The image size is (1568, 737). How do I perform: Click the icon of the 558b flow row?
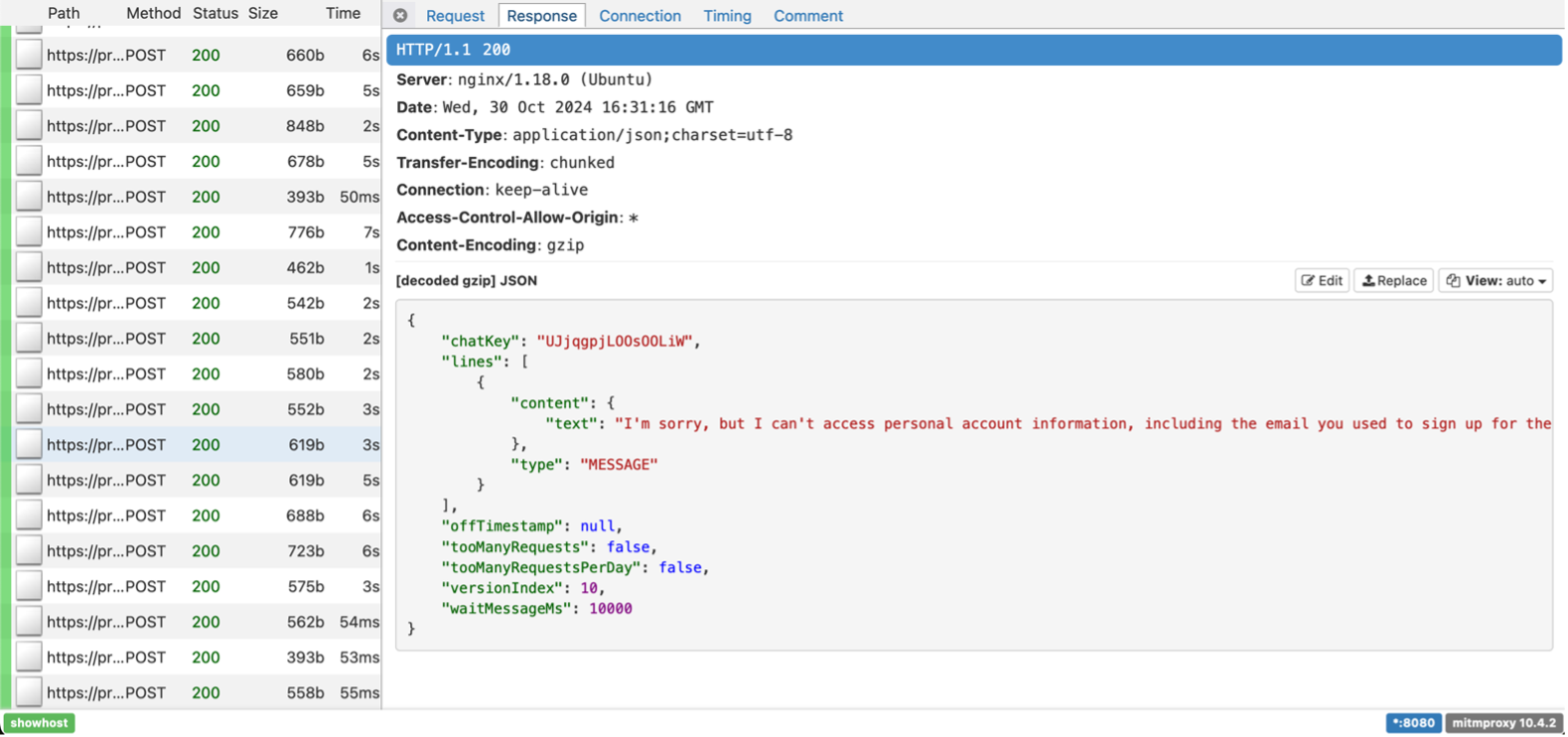click(x=29, y=692)
